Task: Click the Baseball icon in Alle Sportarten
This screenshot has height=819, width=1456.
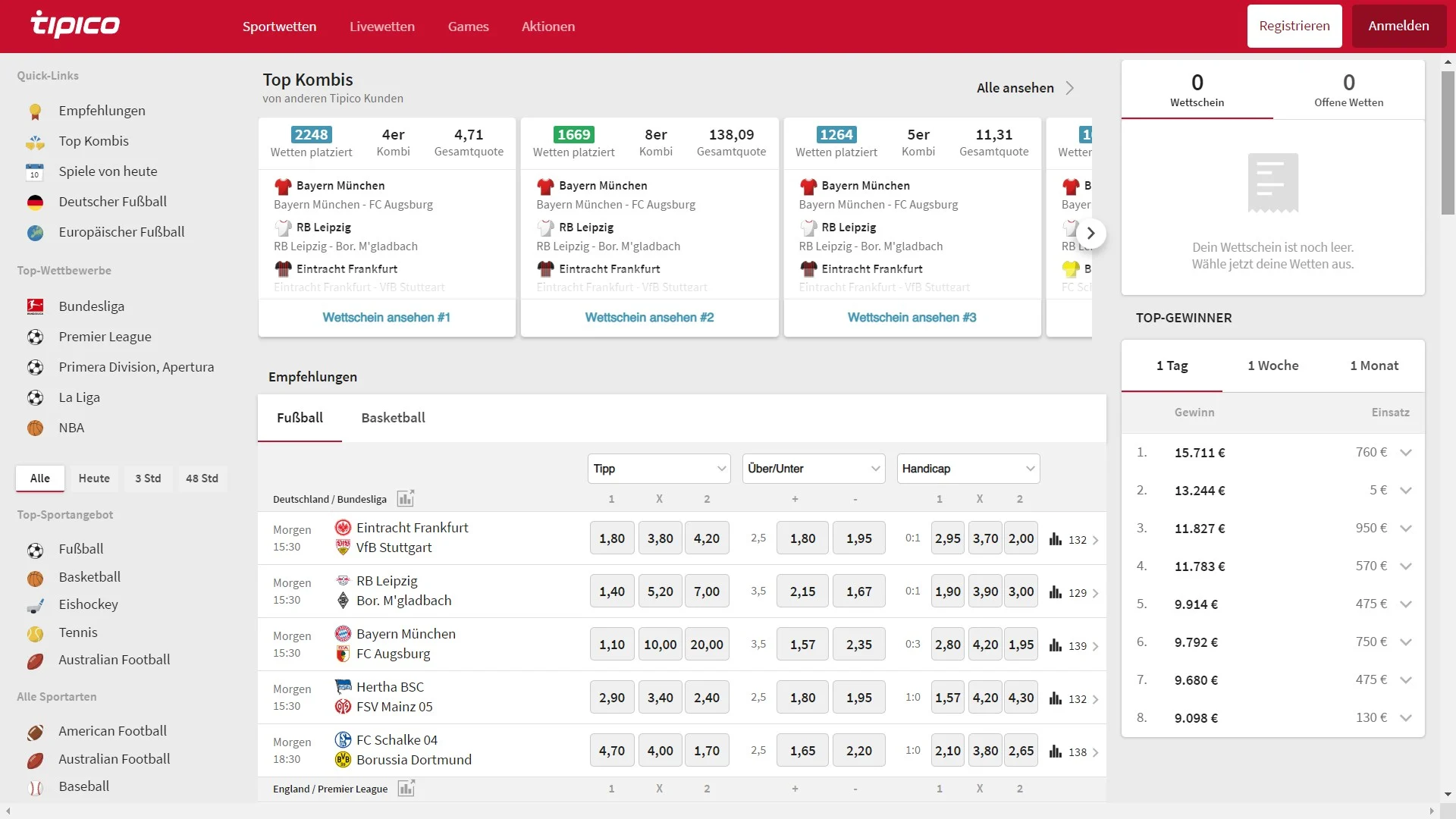Action: click(x=35, y=787)
